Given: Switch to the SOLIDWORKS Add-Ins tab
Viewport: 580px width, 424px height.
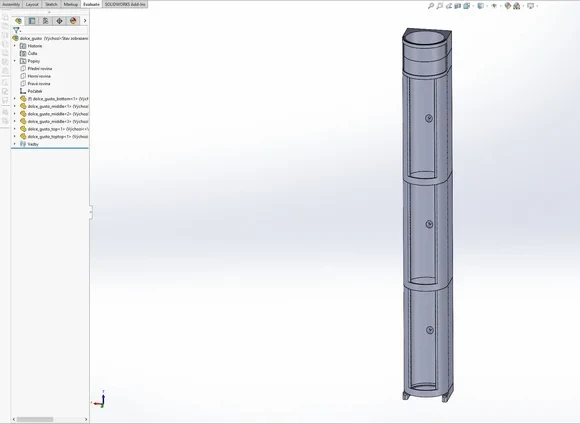Looking at the screenshot, I should [125, 4].
